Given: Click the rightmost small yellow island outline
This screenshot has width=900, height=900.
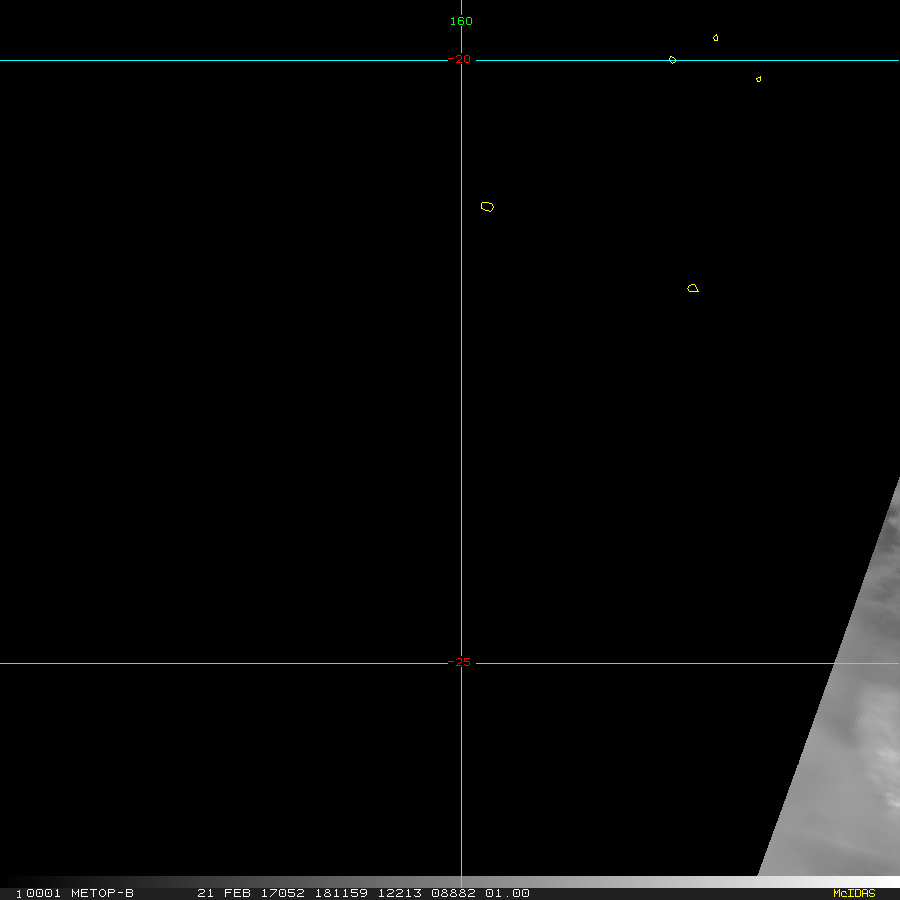Looking at the screenshot, I should (758, 79).
